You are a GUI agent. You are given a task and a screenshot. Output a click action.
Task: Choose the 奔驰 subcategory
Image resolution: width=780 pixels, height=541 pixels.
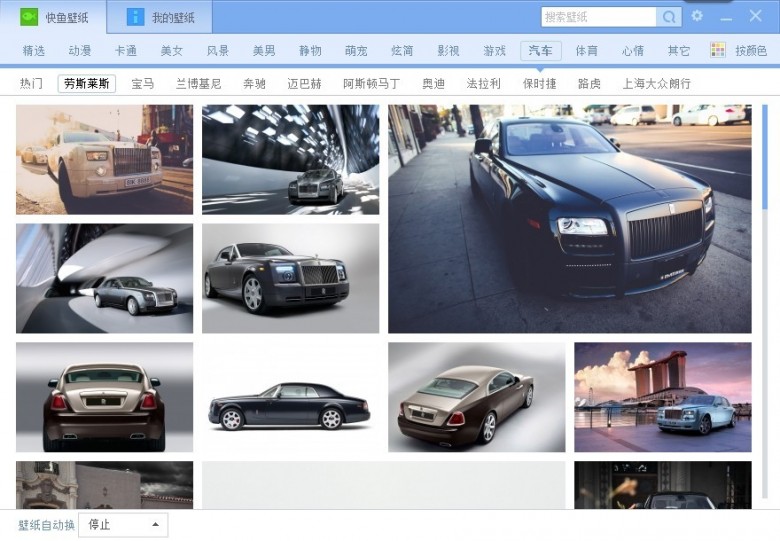pyautogui.click(x=254, y=84)
